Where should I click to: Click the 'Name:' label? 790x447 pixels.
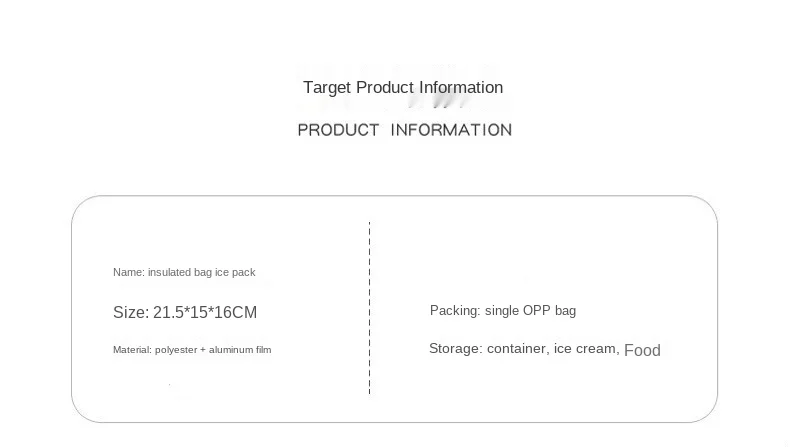[x=129, y=272]
